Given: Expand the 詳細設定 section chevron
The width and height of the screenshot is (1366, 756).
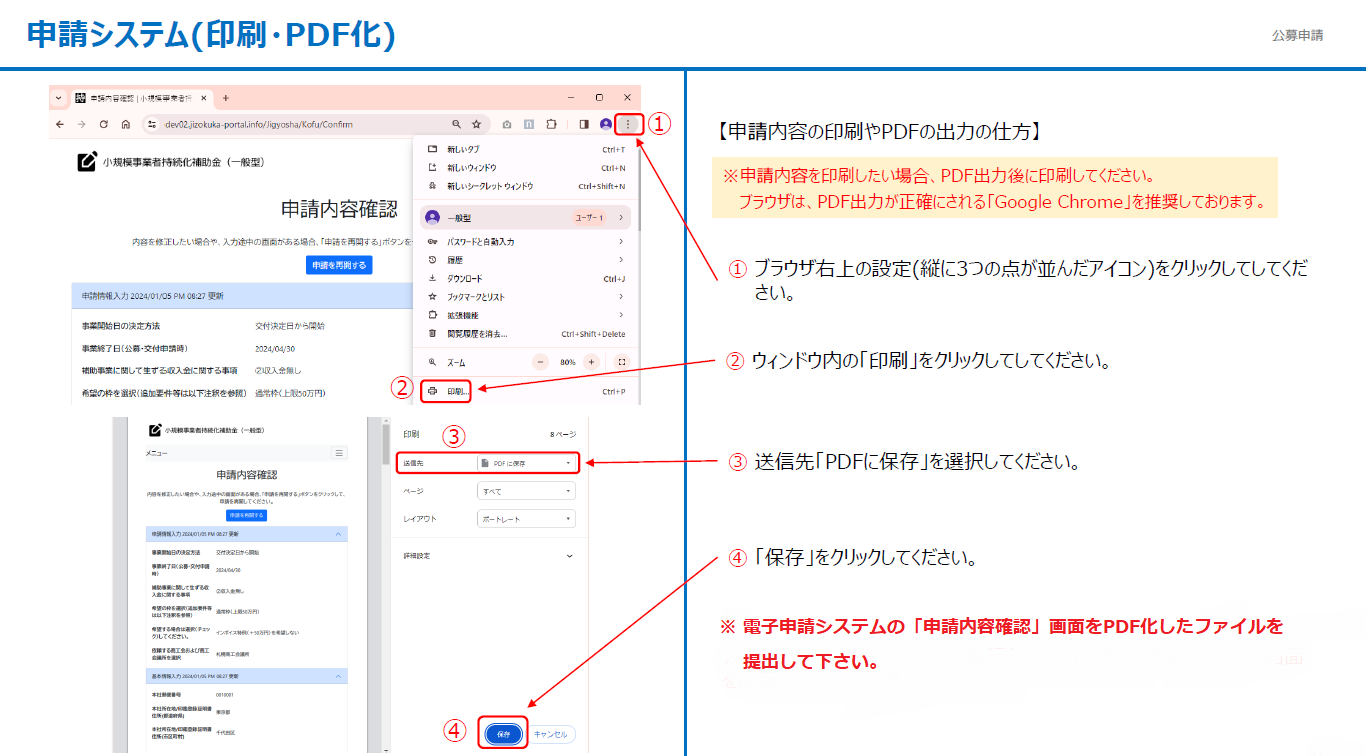Looking at the screenshot, I should coord(570,556).
